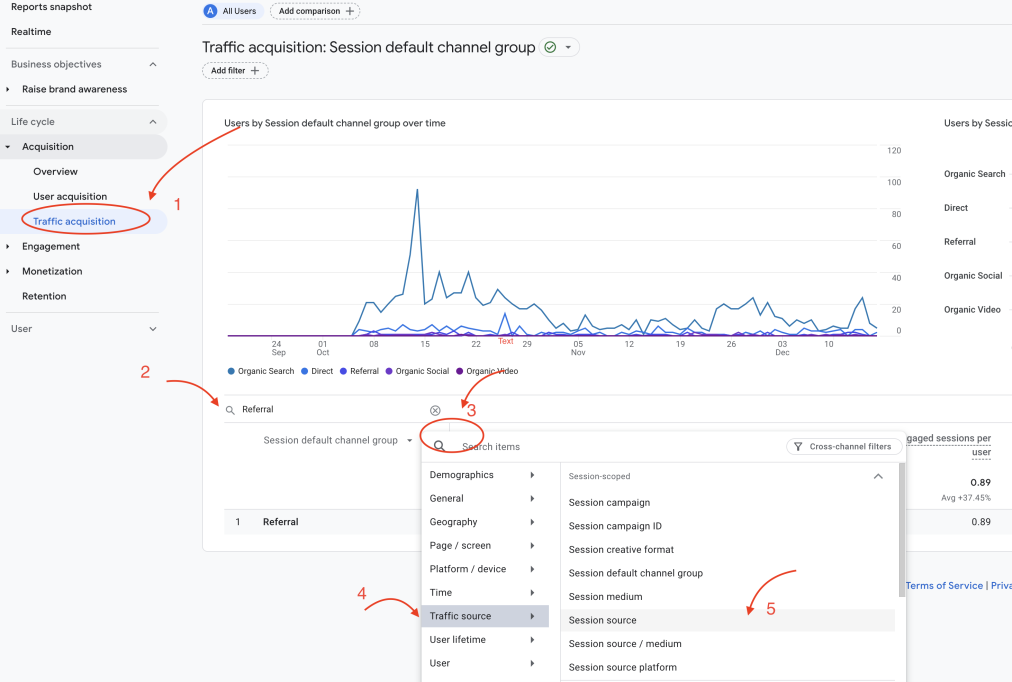Choose Session source from the list
Image resolution: width=1012 pixels, height=682 pixels.
click(603, 620)
